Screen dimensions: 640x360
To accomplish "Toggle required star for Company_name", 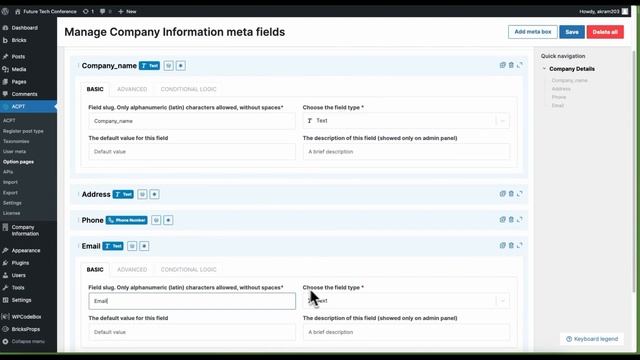I will (181, 66).
